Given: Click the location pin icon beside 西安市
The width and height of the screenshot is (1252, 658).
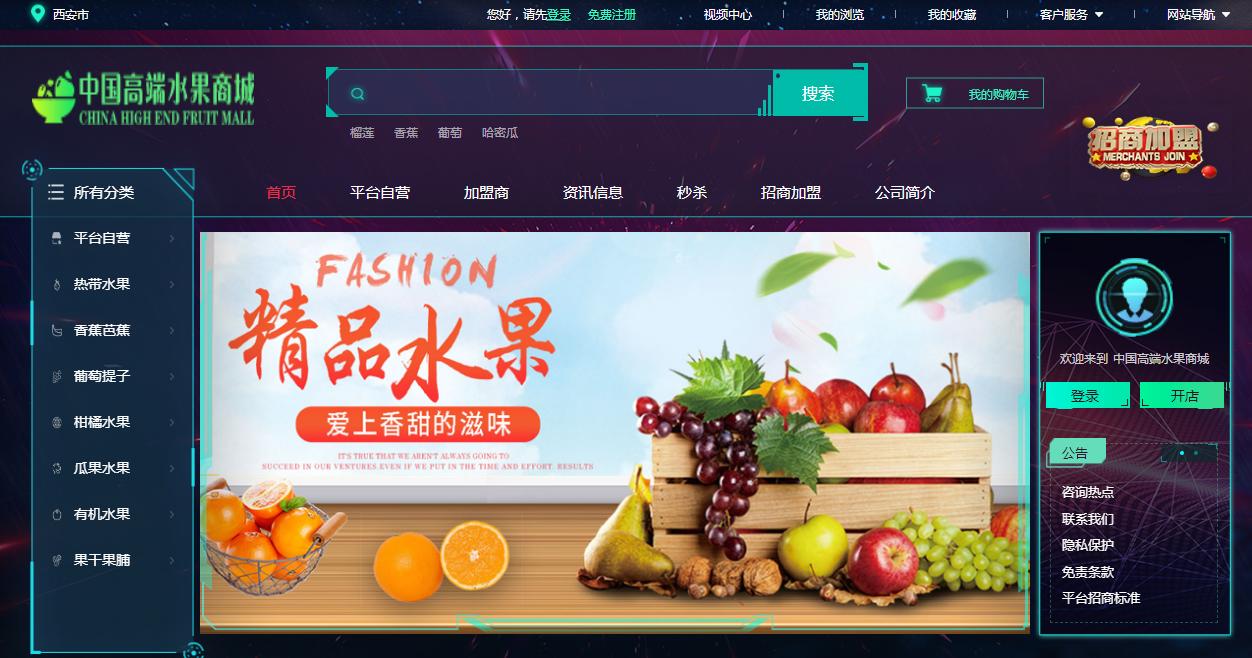Looking at the screenshot, I should click(x=38, y=14).
